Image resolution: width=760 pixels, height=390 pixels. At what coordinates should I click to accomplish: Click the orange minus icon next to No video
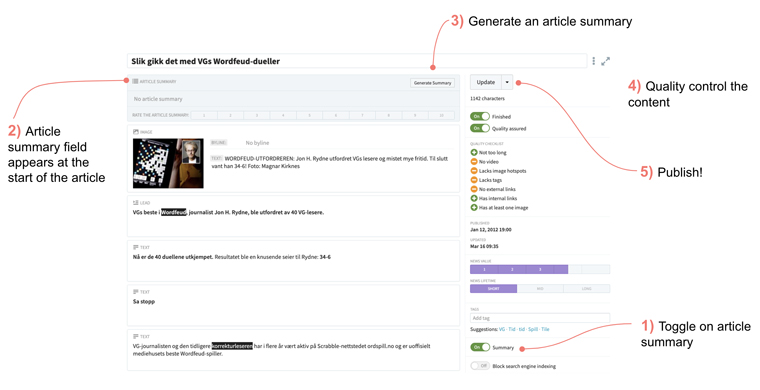click(x=474, y=161)
